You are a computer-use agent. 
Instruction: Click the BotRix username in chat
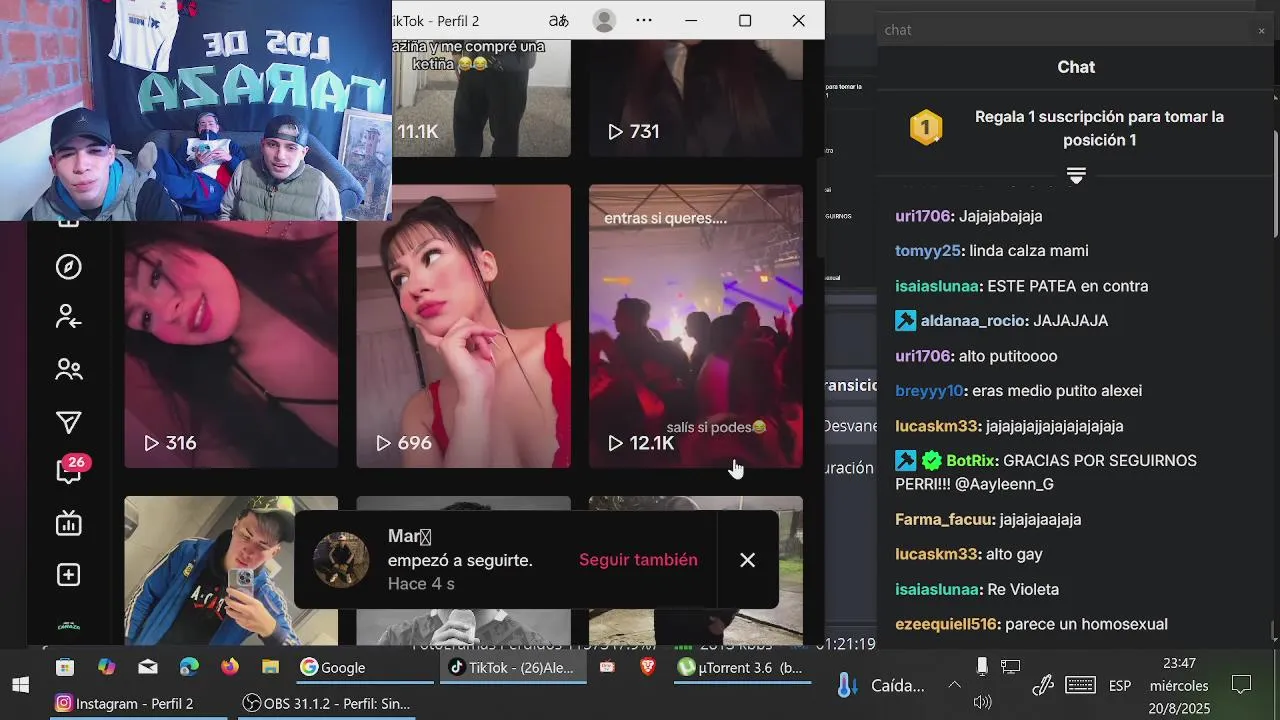tap(970, 461)
